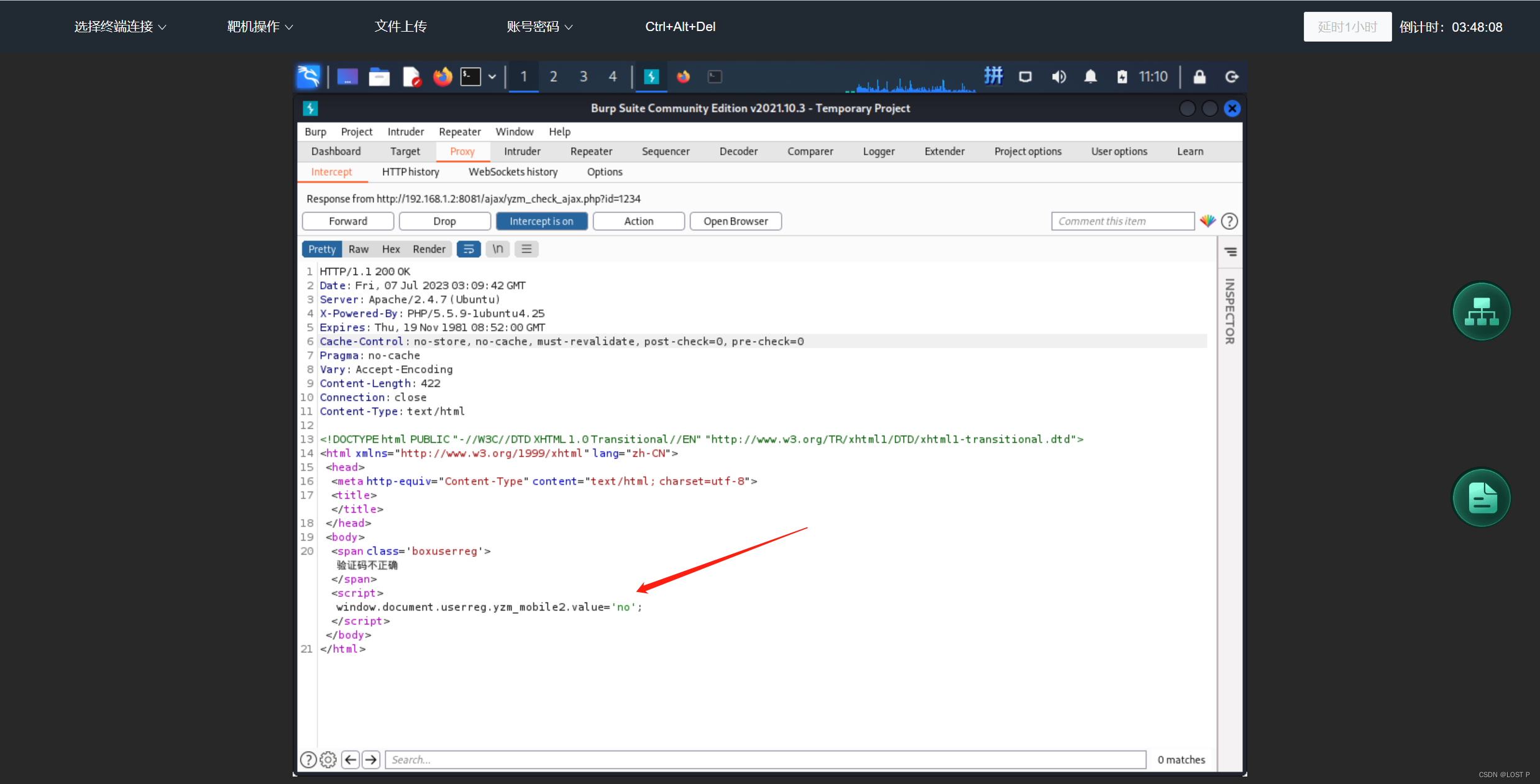Viewport: 1540px width, 784px height.
Task: Open the display settings tray icon
Action: tap(1025, 76)
